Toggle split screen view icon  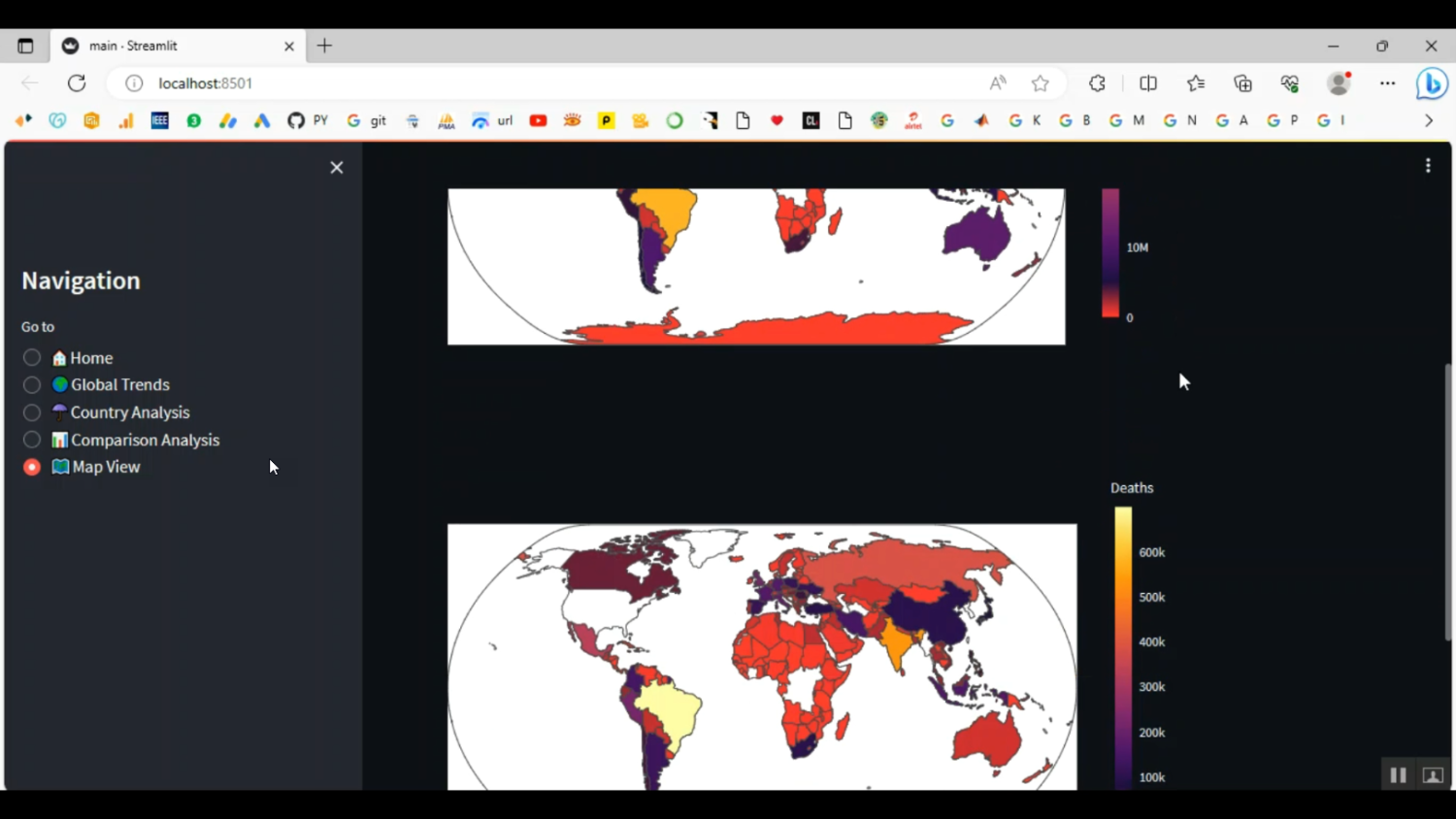pyautogui.click(x=1148, y=83)
